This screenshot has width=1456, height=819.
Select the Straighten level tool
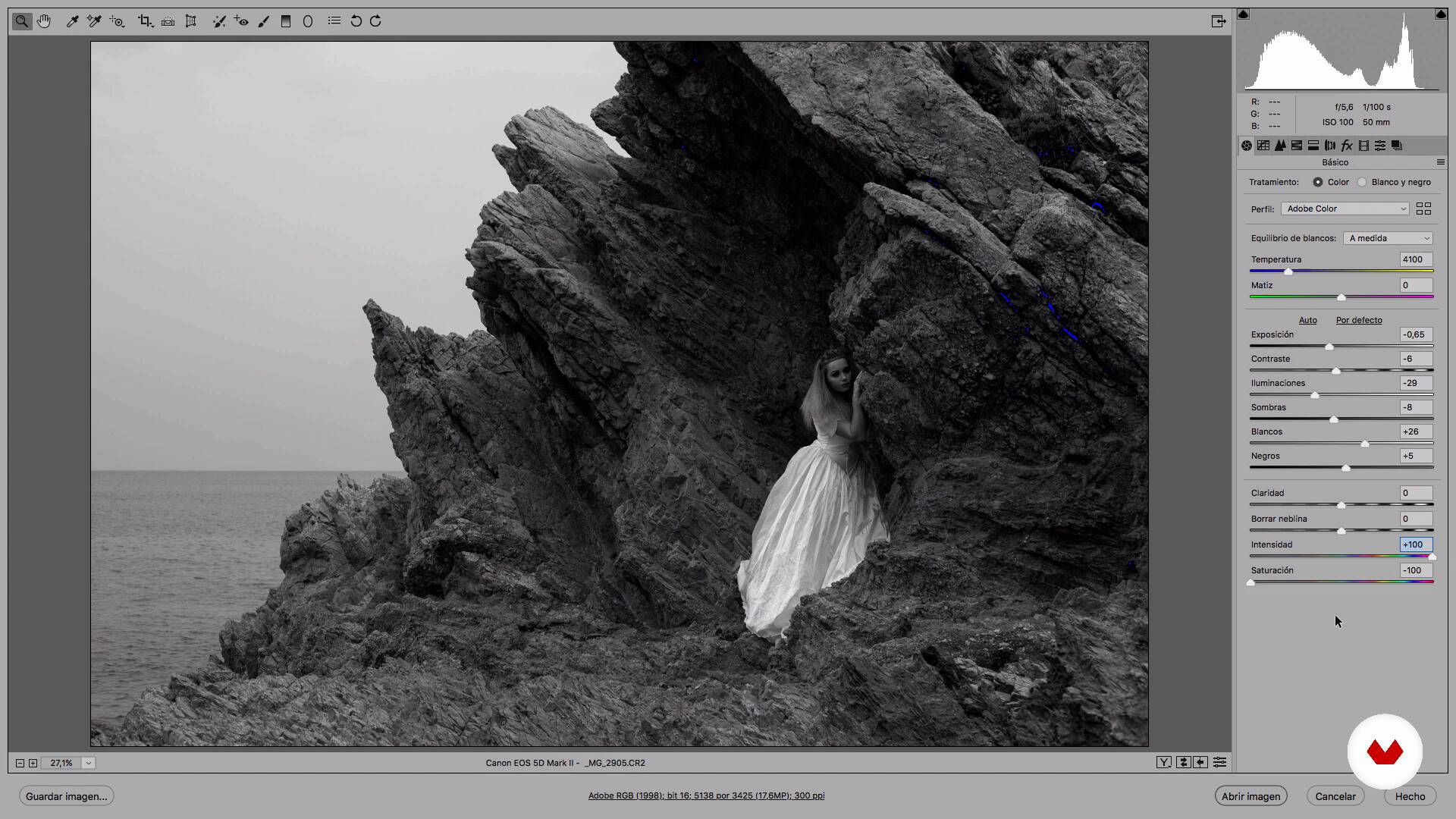coord(168,21)
